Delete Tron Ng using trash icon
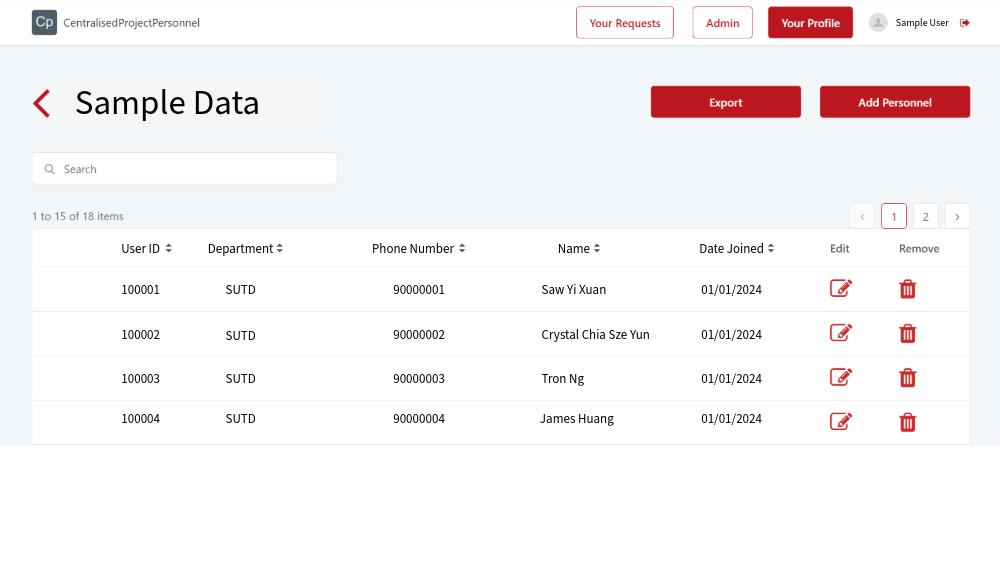The image size is (1000, 567). tap(907, 377)
